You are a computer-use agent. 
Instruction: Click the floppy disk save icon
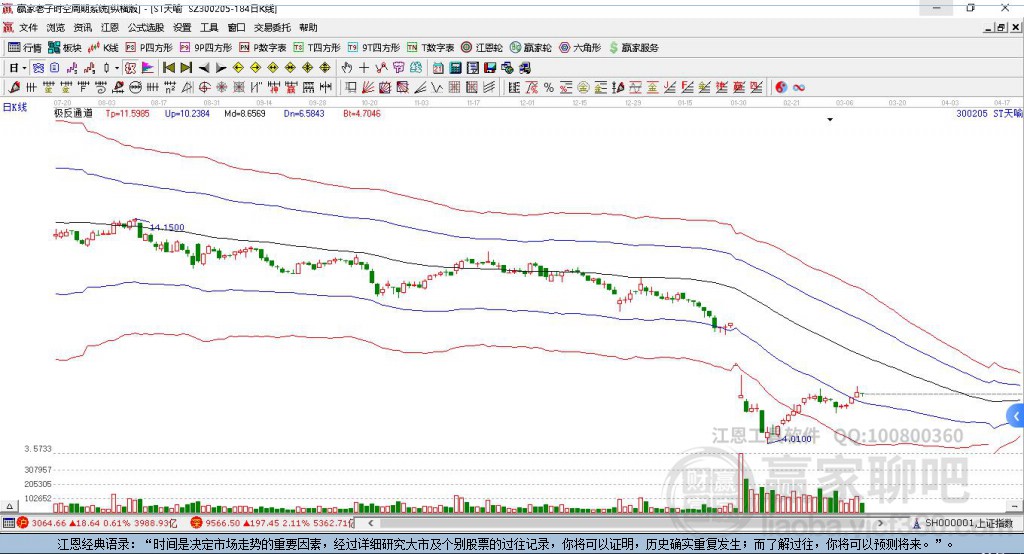pyautogui.click(x=490, y=68)
